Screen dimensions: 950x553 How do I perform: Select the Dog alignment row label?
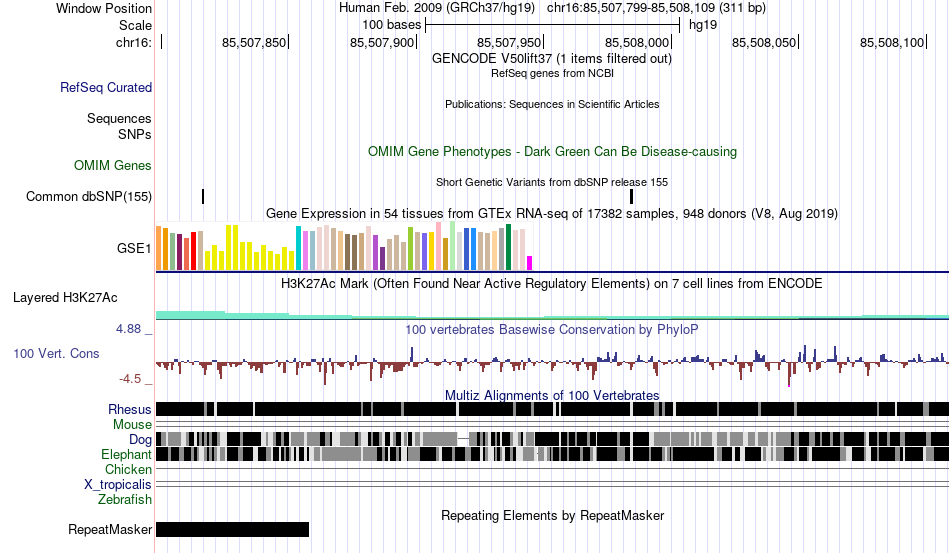coord(140,440)
